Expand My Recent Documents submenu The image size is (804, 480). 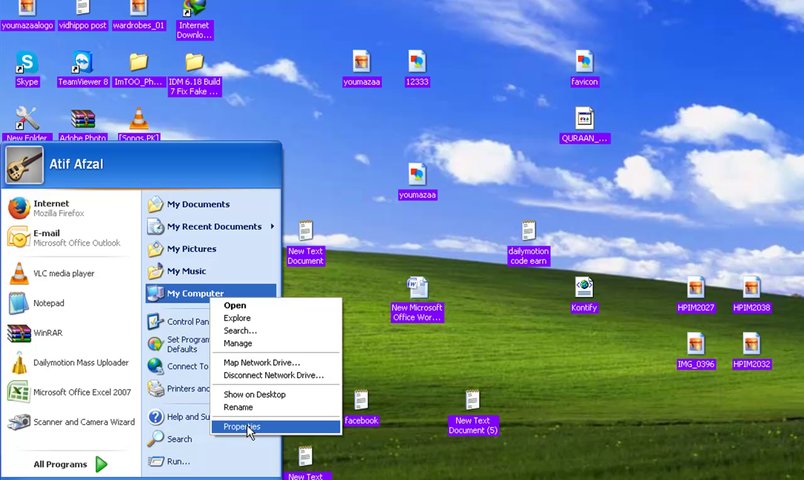click(211, 226)
